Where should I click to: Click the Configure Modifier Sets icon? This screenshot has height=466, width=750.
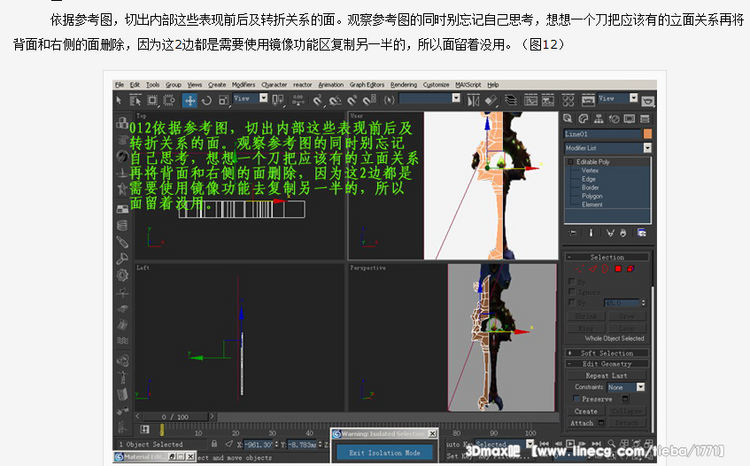pyautogui.click(x=641, y=233)
